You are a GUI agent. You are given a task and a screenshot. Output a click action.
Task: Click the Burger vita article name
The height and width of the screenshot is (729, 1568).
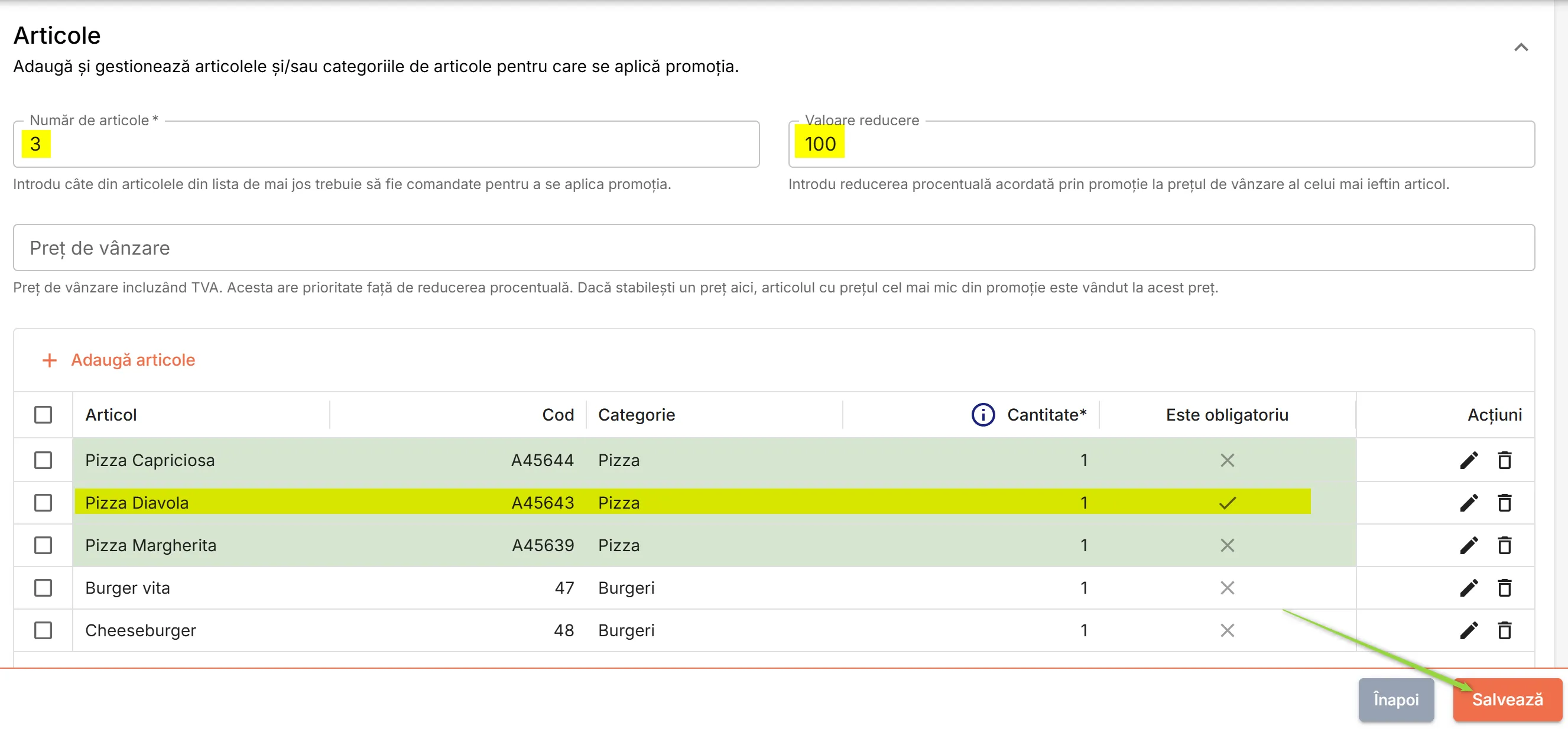(127, 588)
